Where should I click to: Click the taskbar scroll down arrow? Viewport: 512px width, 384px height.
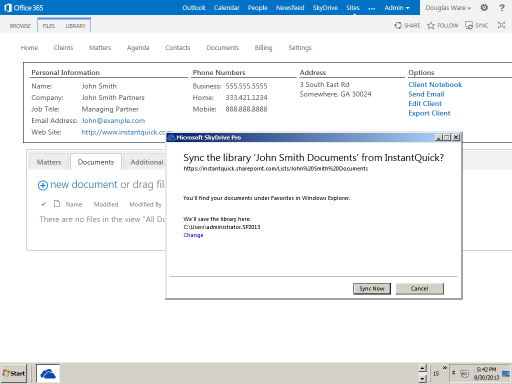click(423, 378)
